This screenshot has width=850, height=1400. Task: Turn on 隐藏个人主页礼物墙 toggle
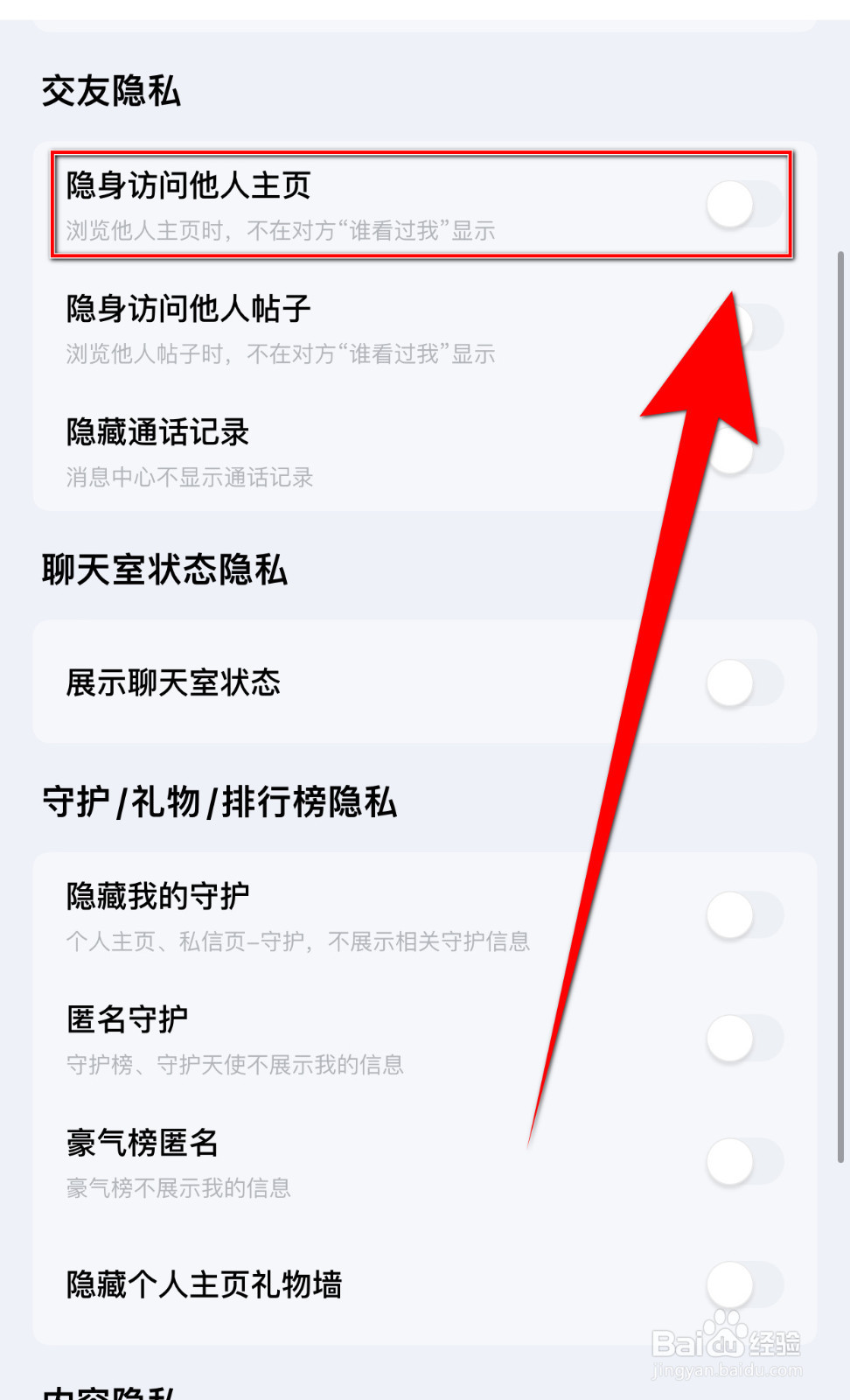coord(745,1284)
